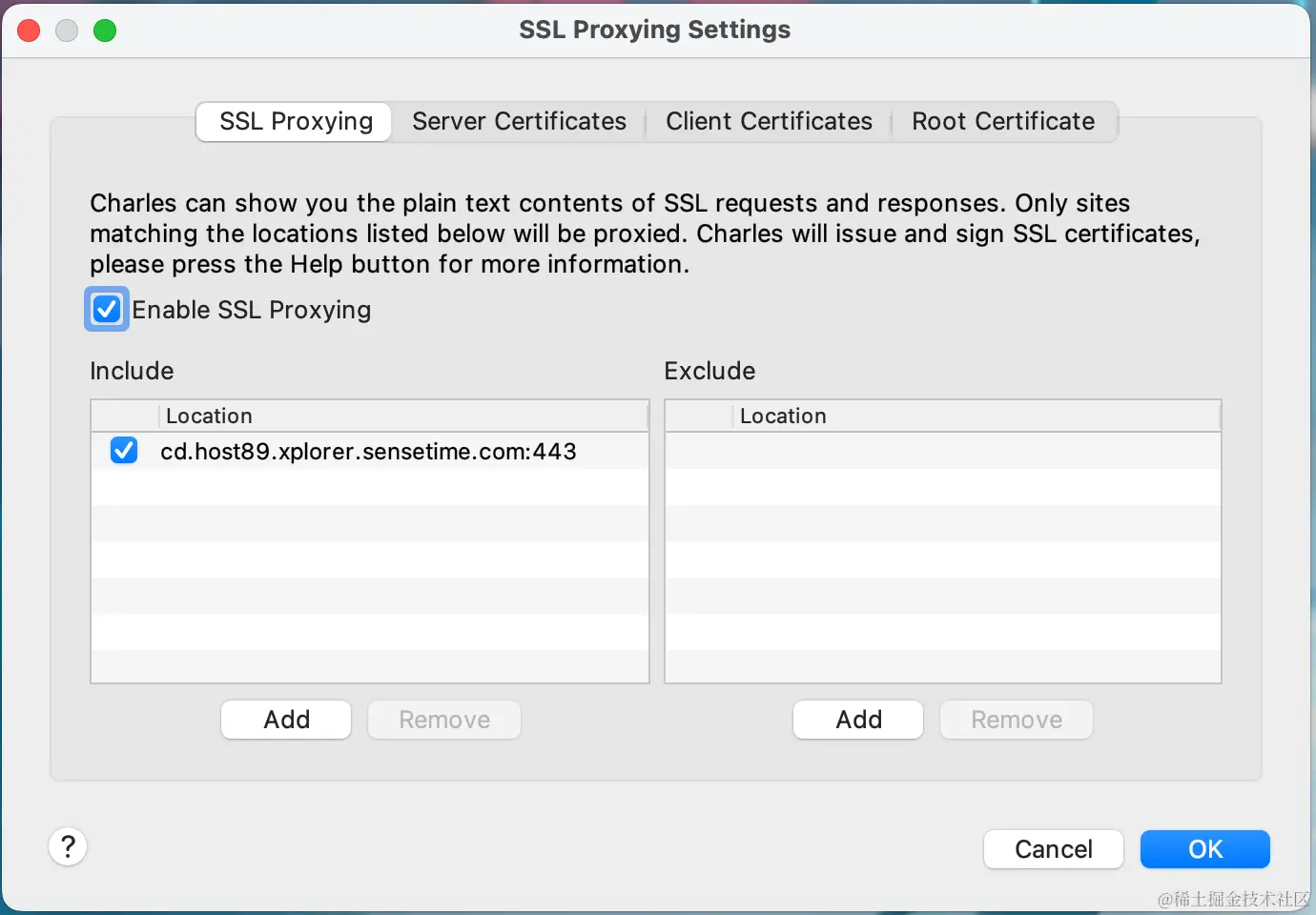Open the Server Certificates tab
The width and height of the screenshot is (1316, 915).
click(x=519, y=122)
